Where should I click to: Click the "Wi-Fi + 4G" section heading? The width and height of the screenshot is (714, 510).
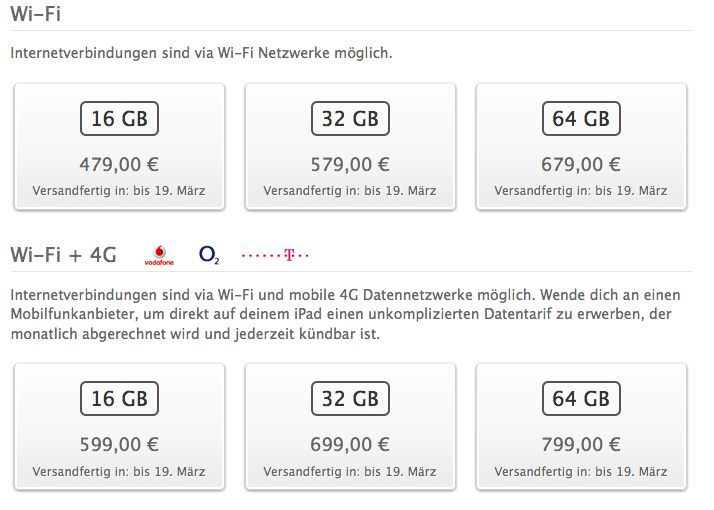pyautogui.click(x=63, y=255)
